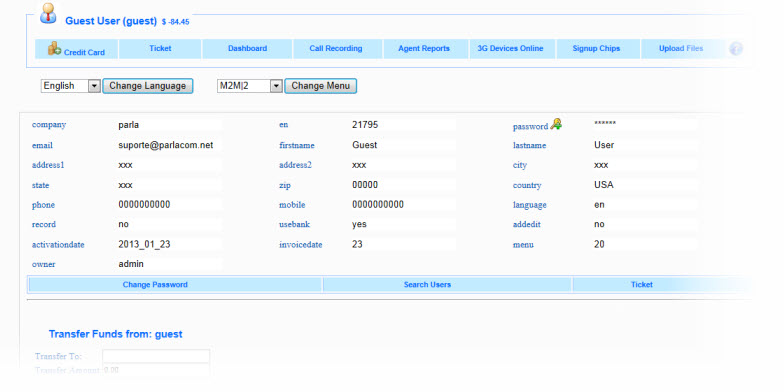This screenshot has width=784, height=392.
Task: Click addedit value no
Action: click(599, 224)
